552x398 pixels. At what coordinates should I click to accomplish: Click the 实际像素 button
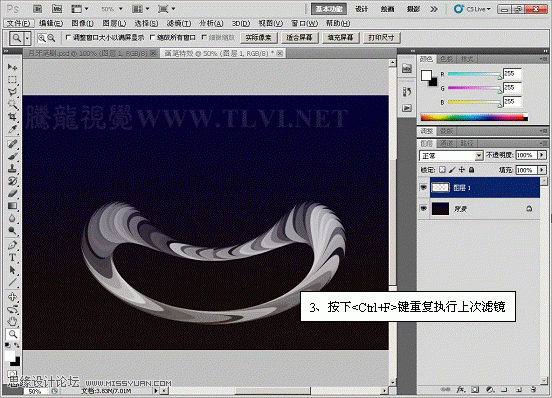click(259, 38)
